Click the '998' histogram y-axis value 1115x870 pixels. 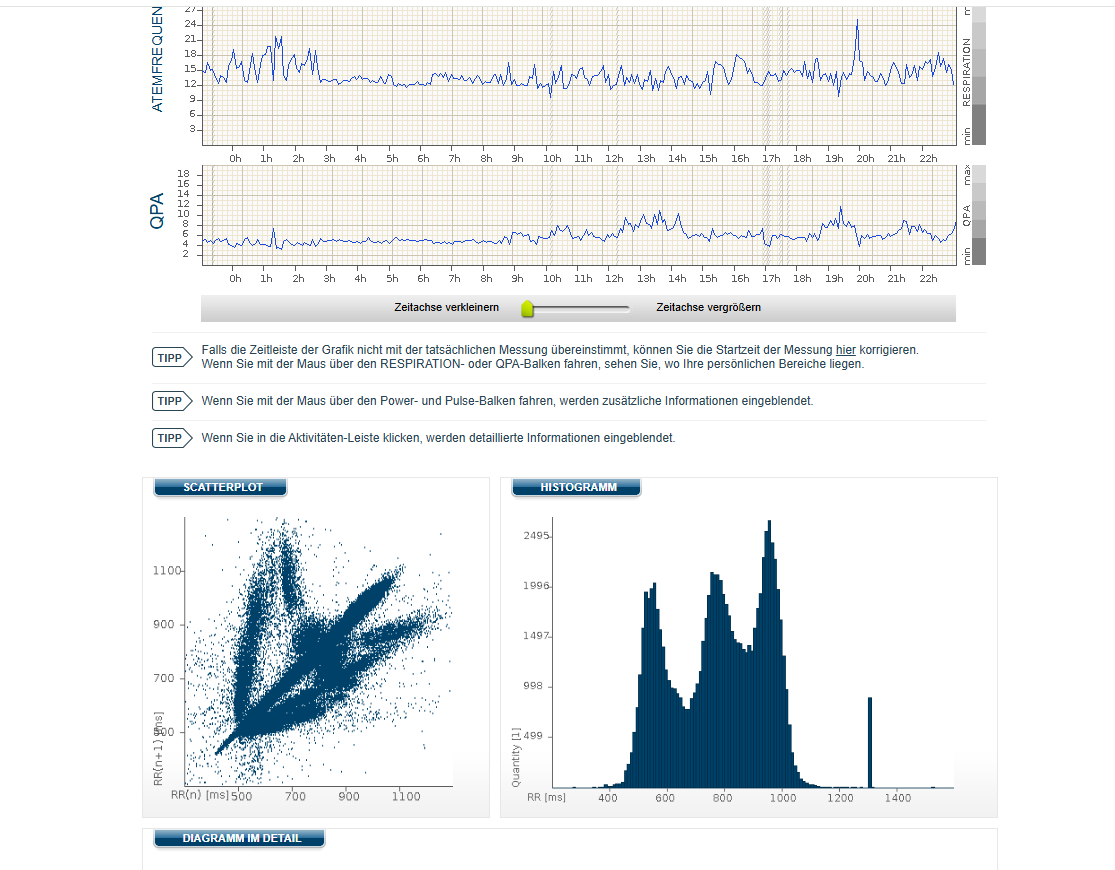coord(533,686)
